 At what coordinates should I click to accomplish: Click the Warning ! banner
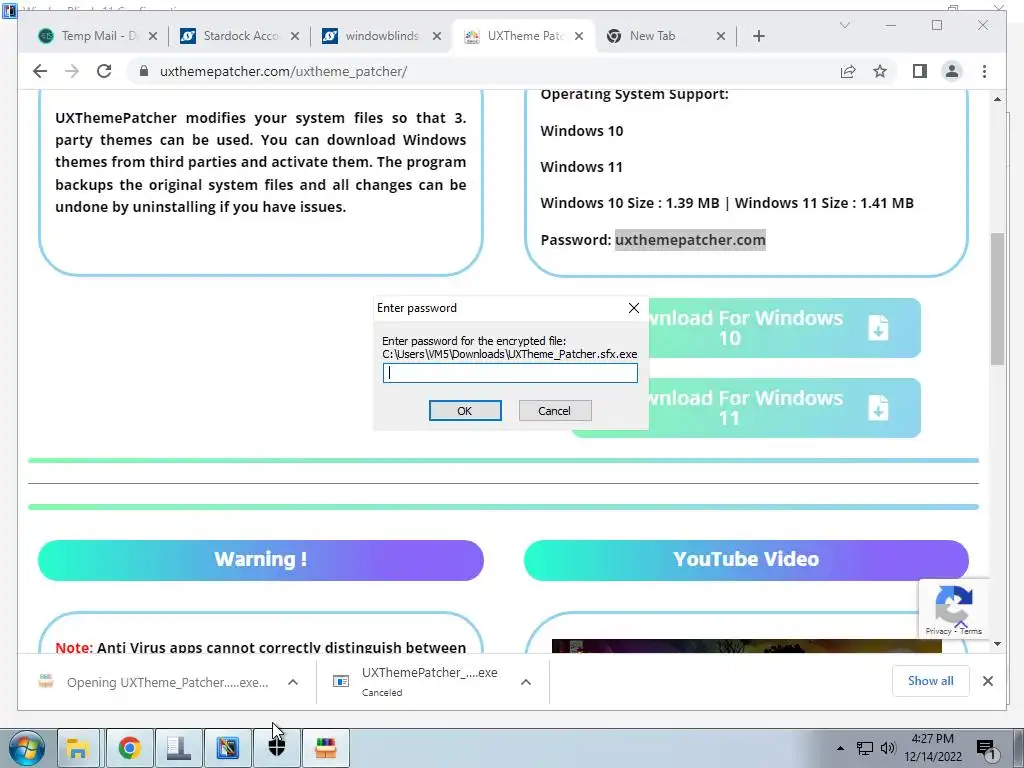tap(261, 560)
